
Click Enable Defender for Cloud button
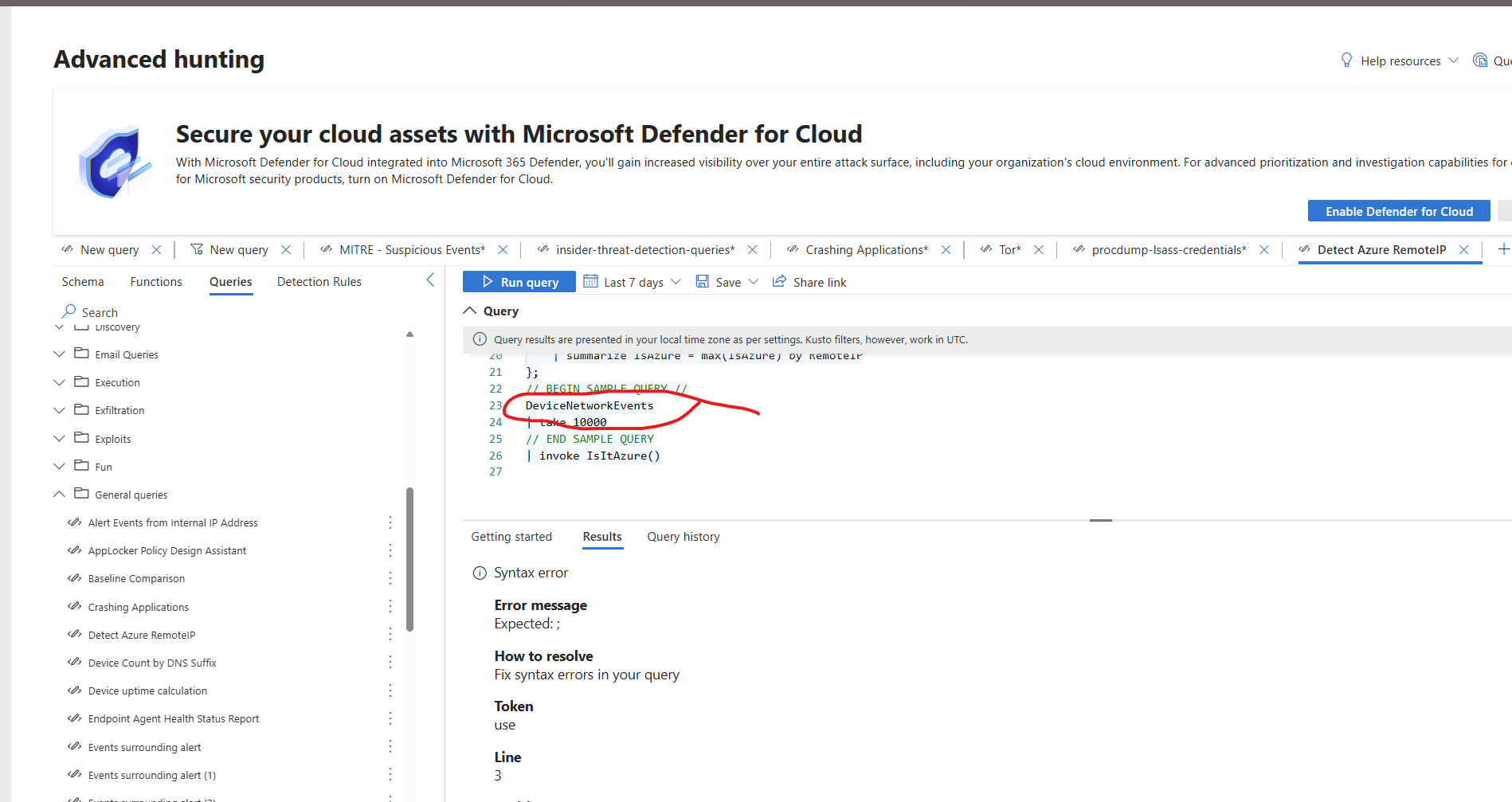coord(1399,211)
